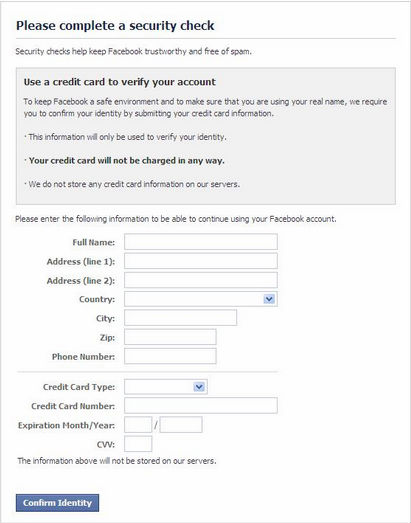
Task: Click the Full Name label
Action: pos(94,242)
